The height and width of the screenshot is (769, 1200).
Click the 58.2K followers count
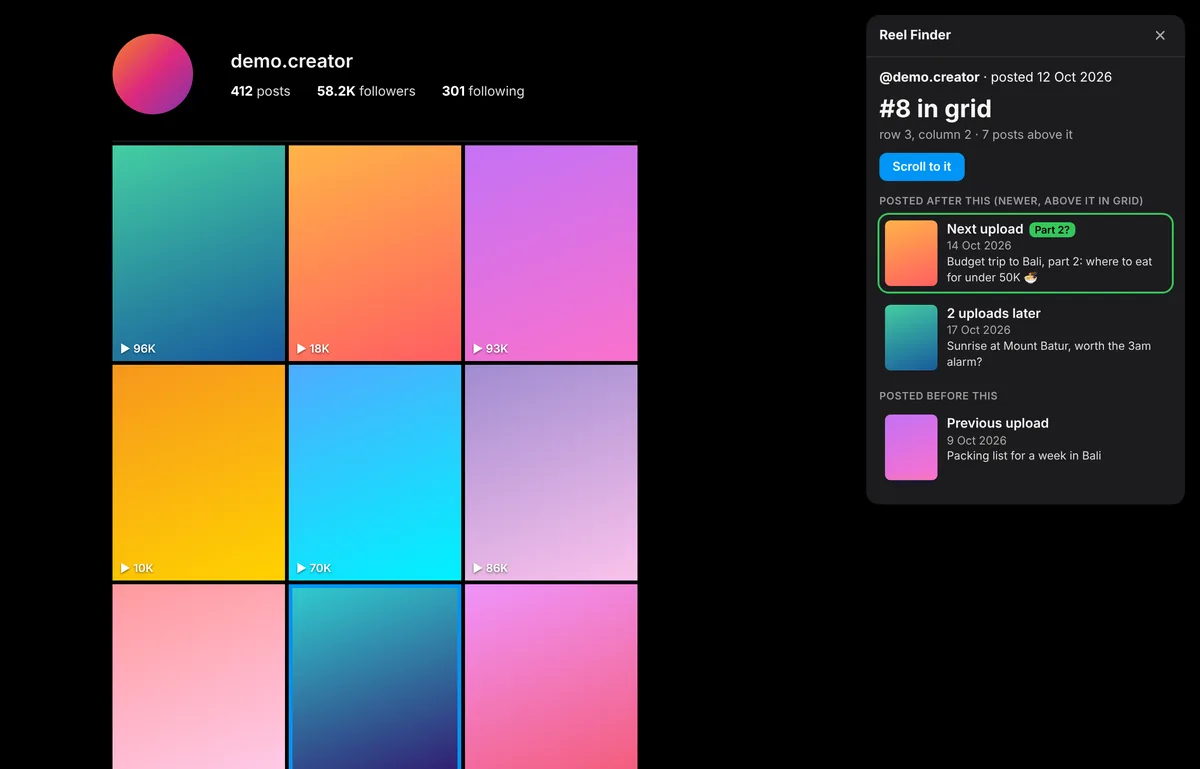click(366, 91)
